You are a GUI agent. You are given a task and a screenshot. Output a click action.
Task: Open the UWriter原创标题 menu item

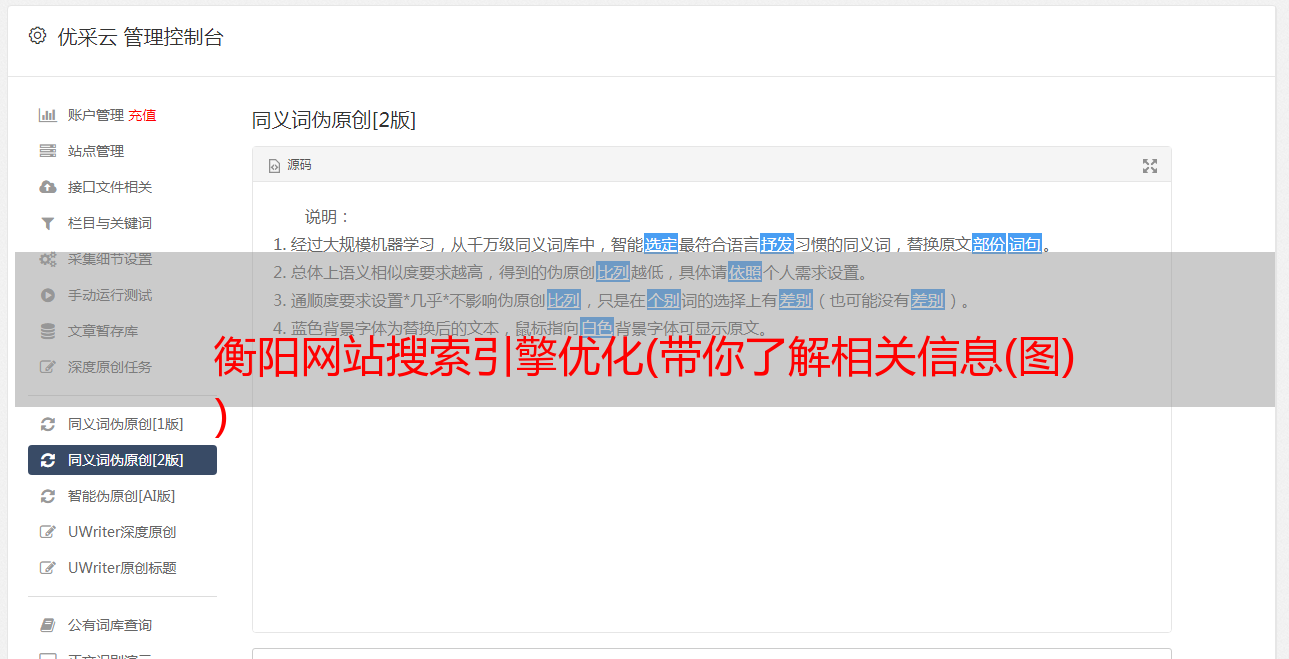(x=122, y=568)
